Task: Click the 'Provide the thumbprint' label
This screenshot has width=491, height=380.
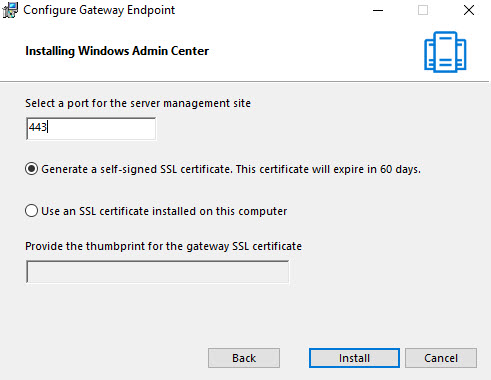Action: pyautogui.click(x=163, y=246)
